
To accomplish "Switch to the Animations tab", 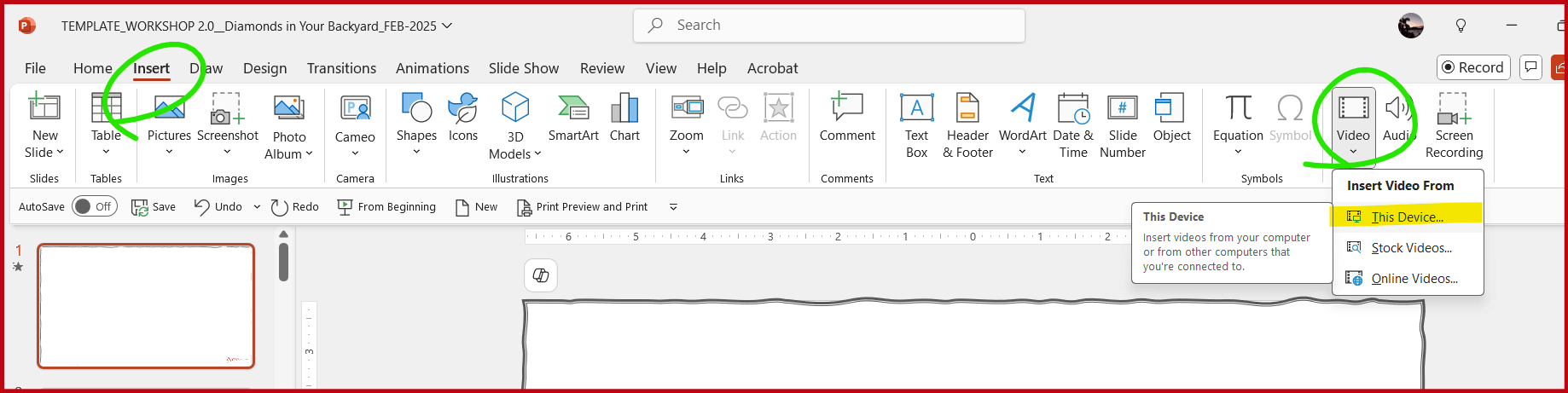I will click(x=432, y=68).
